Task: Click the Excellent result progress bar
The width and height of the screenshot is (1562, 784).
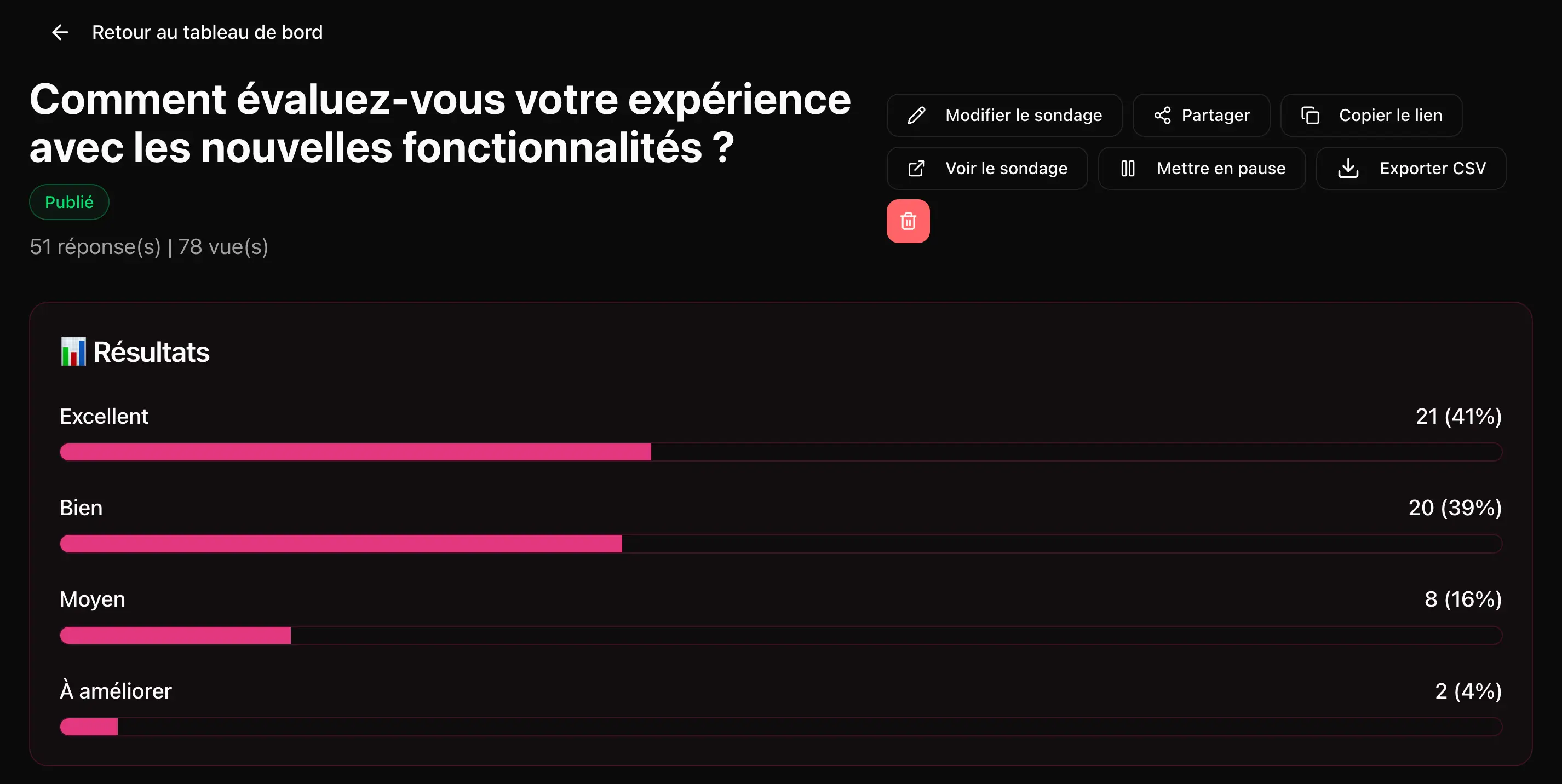Action: tap(780, 452)
